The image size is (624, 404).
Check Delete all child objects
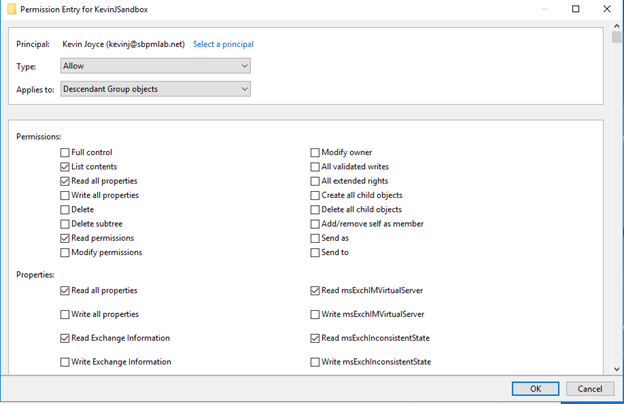[315, 210]
